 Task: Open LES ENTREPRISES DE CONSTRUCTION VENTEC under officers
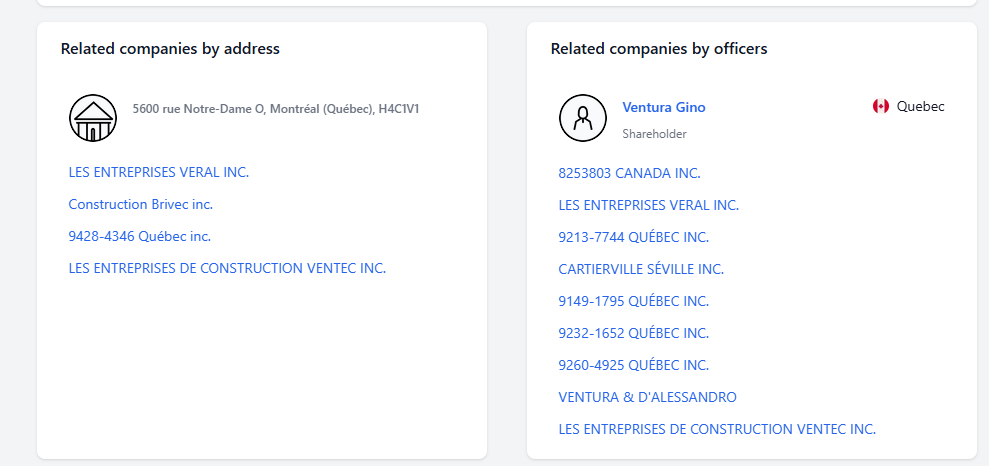(x=717, y=429)
